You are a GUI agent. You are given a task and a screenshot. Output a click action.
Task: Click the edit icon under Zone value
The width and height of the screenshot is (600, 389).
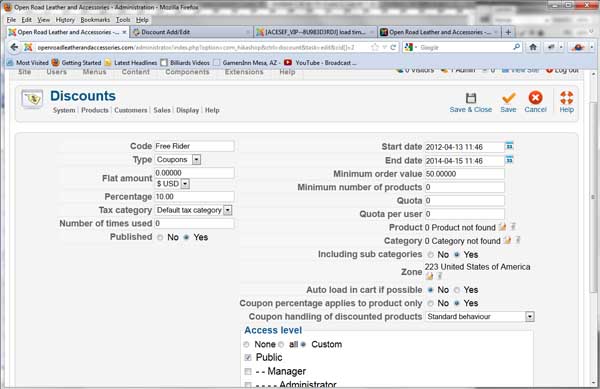429,276
